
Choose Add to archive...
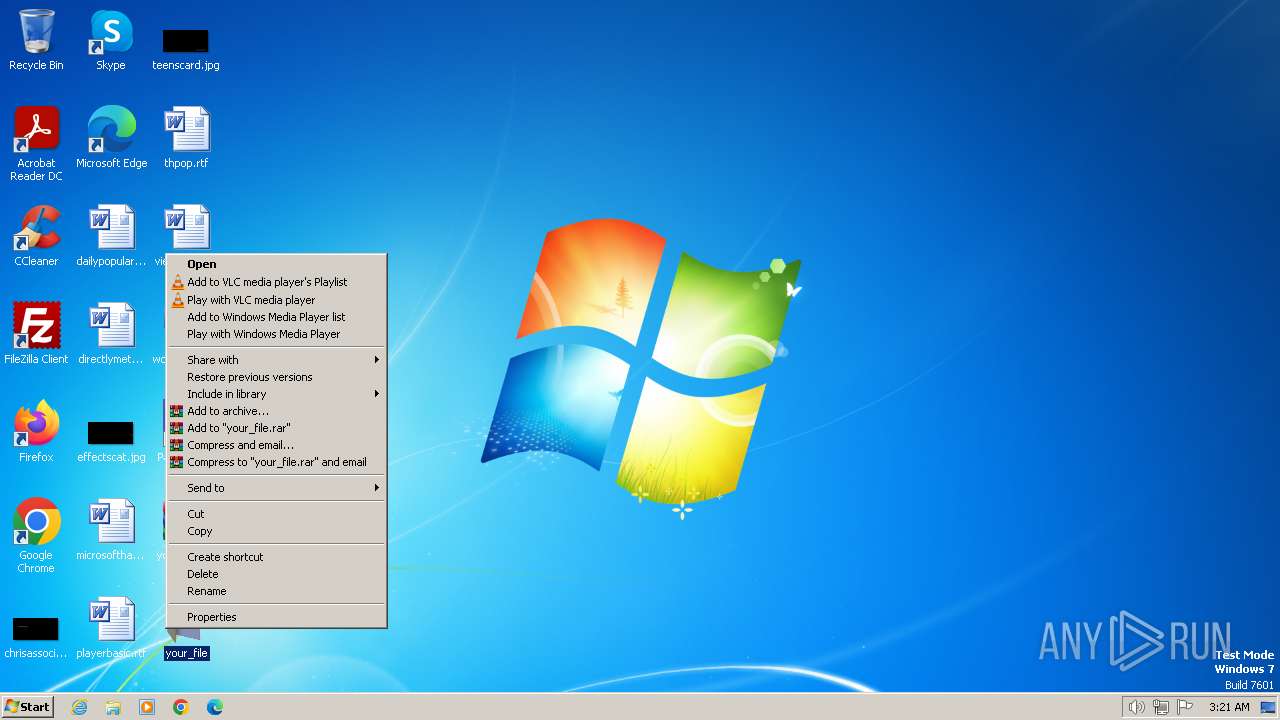click(276, 411)
